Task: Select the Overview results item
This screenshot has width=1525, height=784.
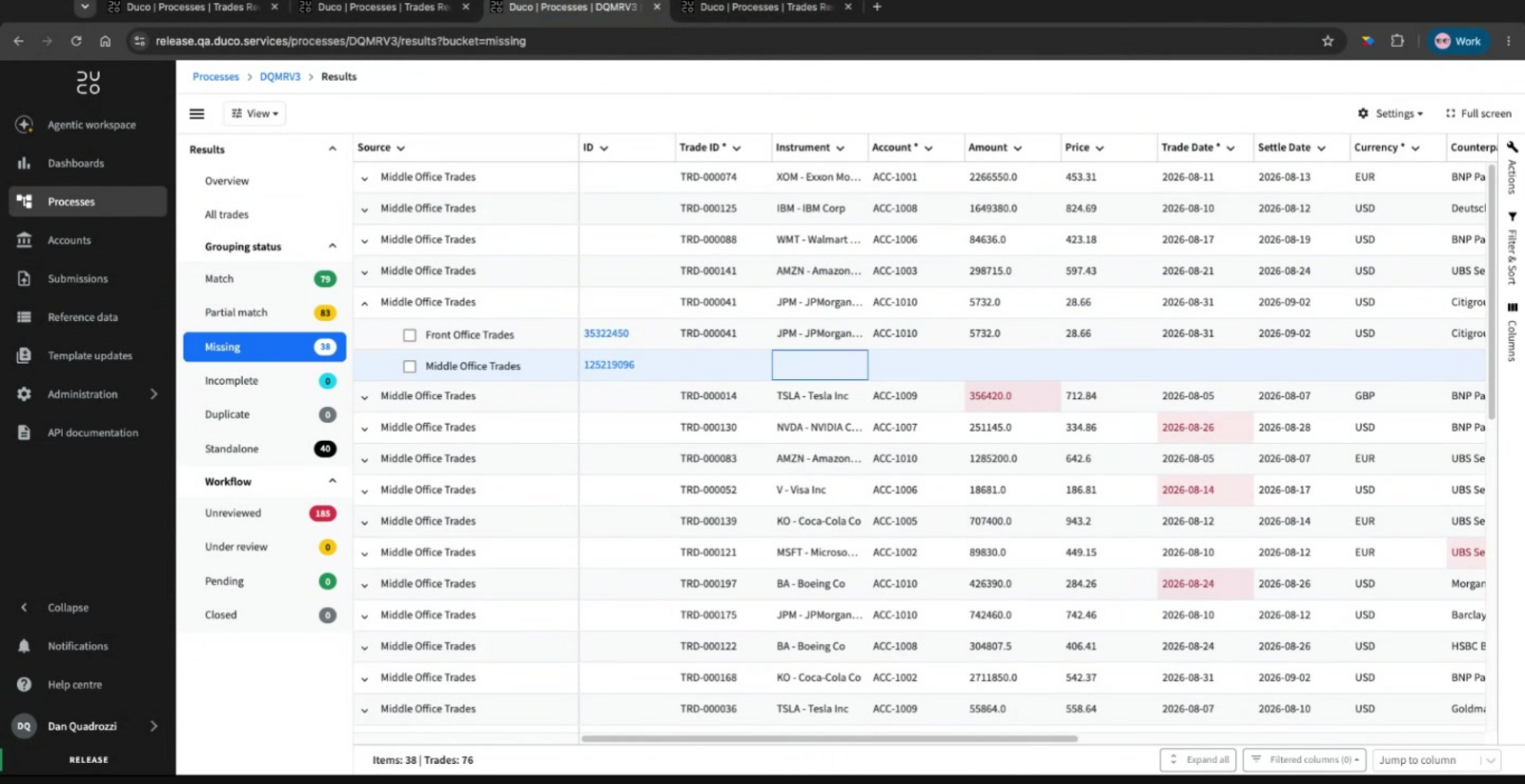Action: [227, 181]
